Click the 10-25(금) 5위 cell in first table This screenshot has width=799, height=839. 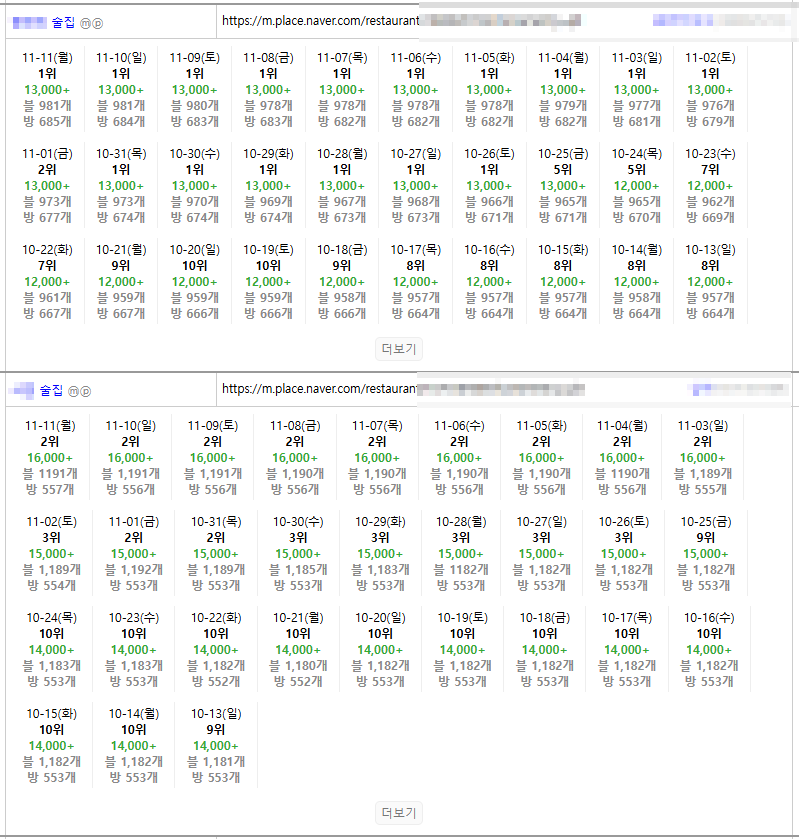click(563, 186)
